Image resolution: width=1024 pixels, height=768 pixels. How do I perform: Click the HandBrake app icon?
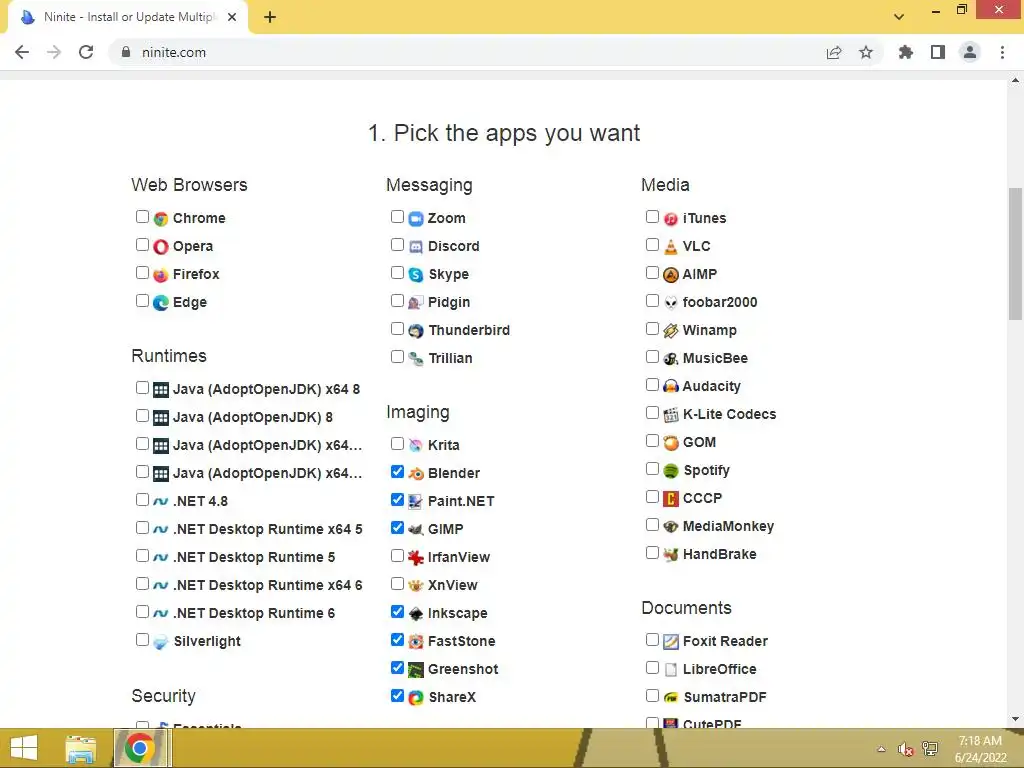(x=671, y=555)
